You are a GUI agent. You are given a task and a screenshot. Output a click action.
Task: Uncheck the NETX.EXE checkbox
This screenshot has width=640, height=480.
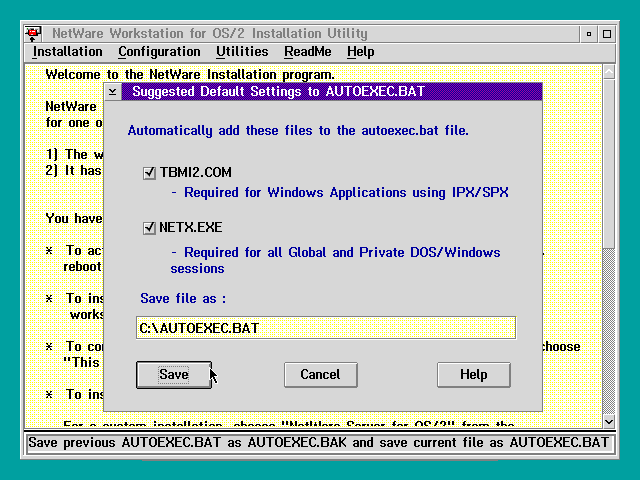149,228
